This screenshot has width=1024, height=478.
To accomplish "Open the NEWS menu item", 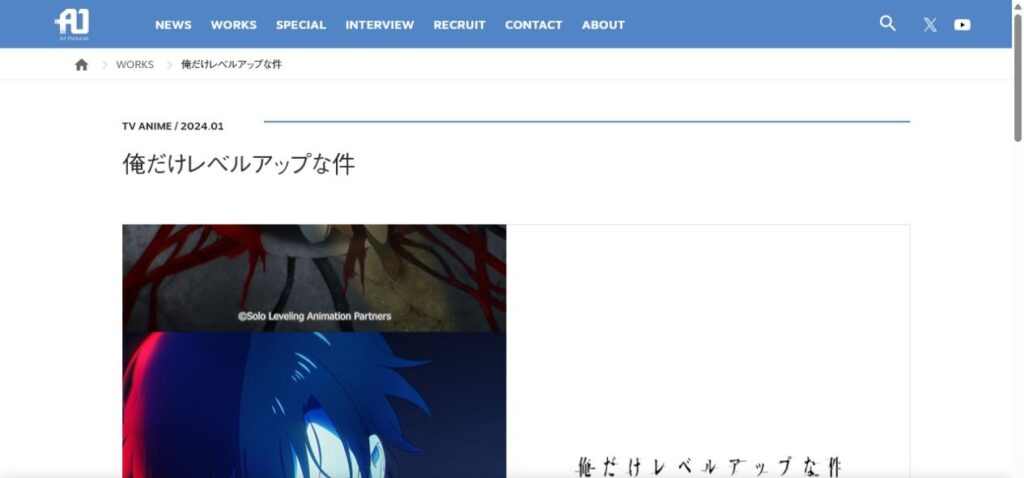I will 173,25.
